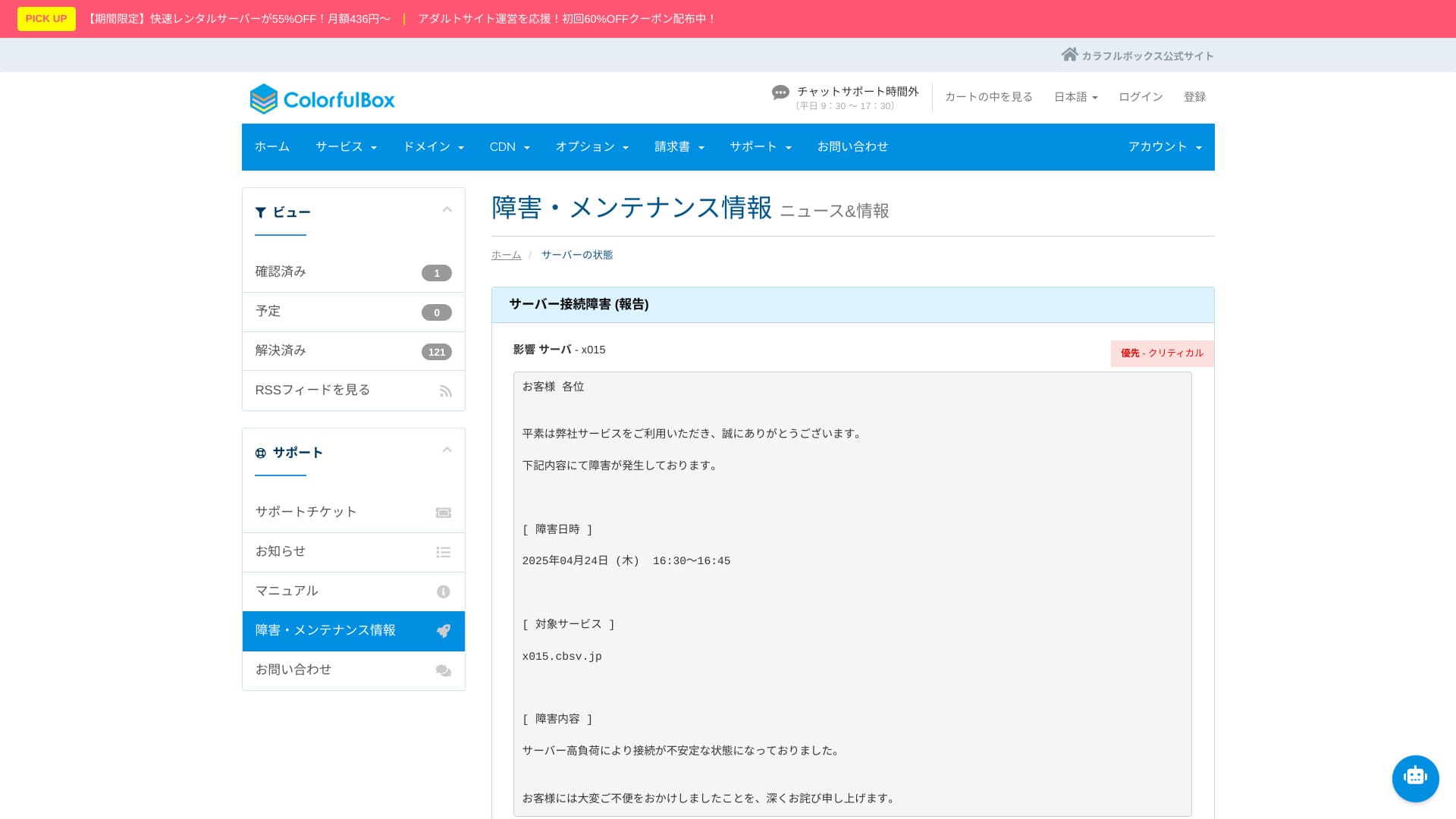Screen dimensions: 1456x819
Task: Open the chatbot robot icon
Action: click(1415, 778)
